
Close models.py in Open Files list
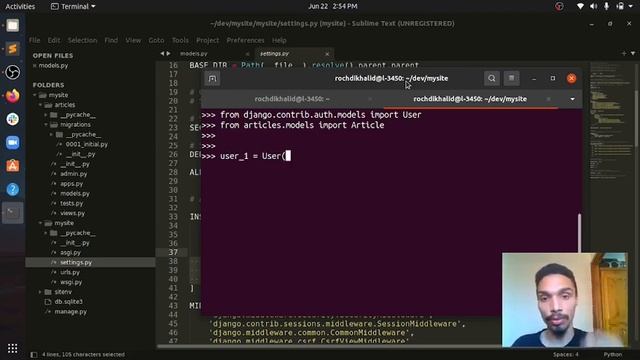(35, 65)
